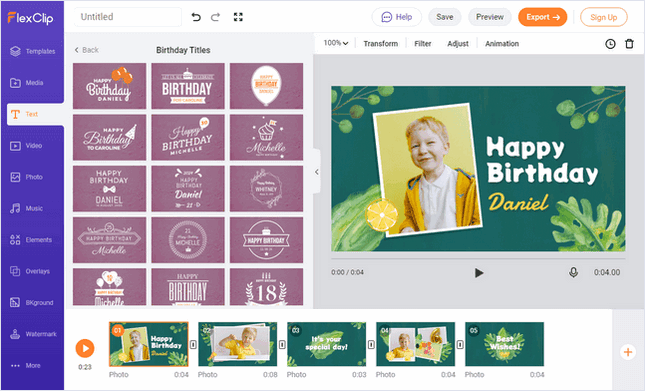Image resolution: width=645 pixels, height=391 pixels.
Task: Select the Best Wishes scene 05 thumbnail
Action: coord(504,344)
